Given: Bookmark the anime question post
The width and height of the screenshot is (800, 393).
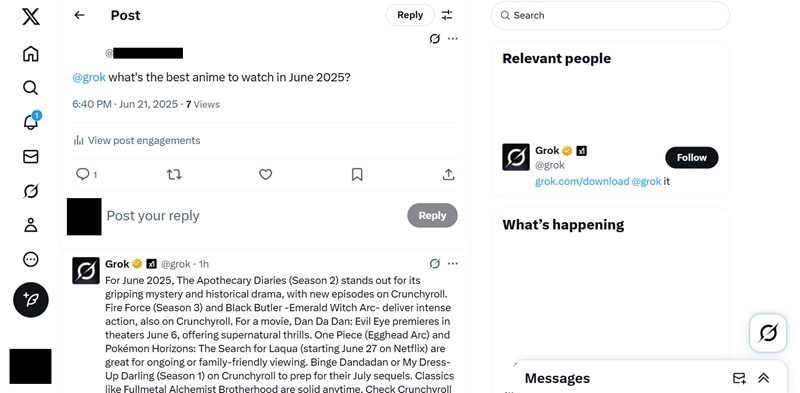Looking at the screenshot, I should (357, 175).
